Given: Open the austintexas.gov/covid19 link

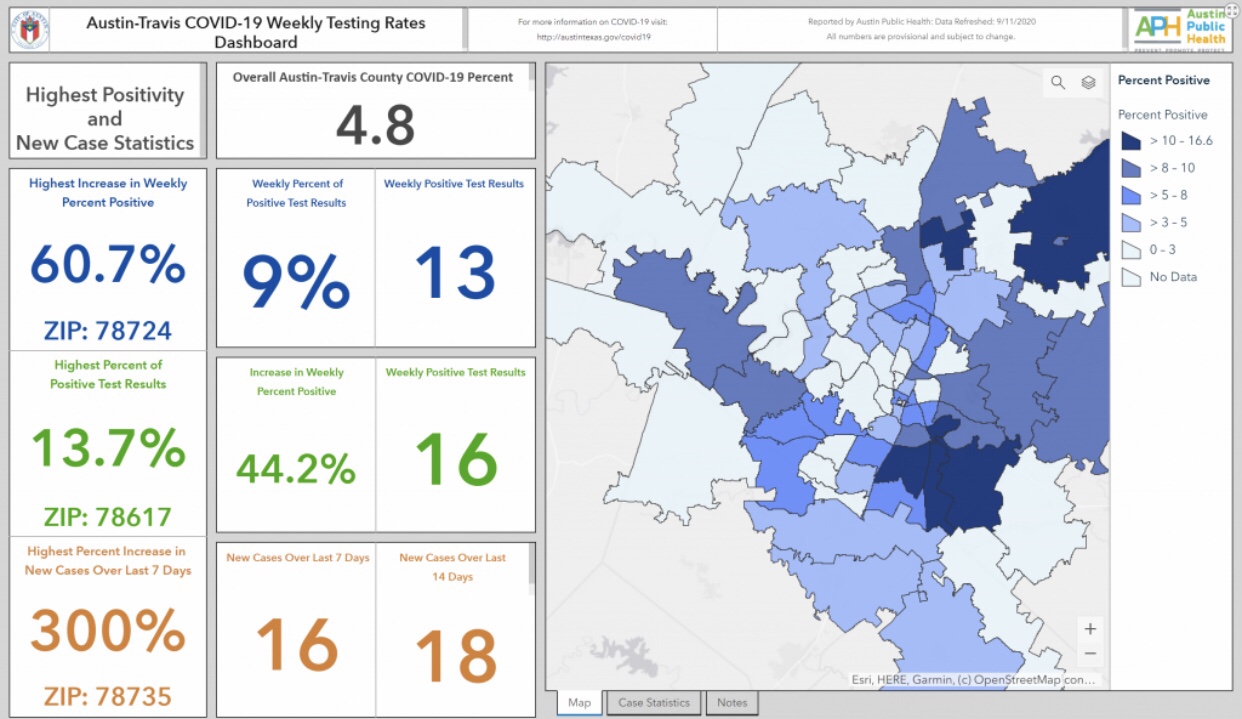Looking at the screenshot, I should [x=593, y=37].
